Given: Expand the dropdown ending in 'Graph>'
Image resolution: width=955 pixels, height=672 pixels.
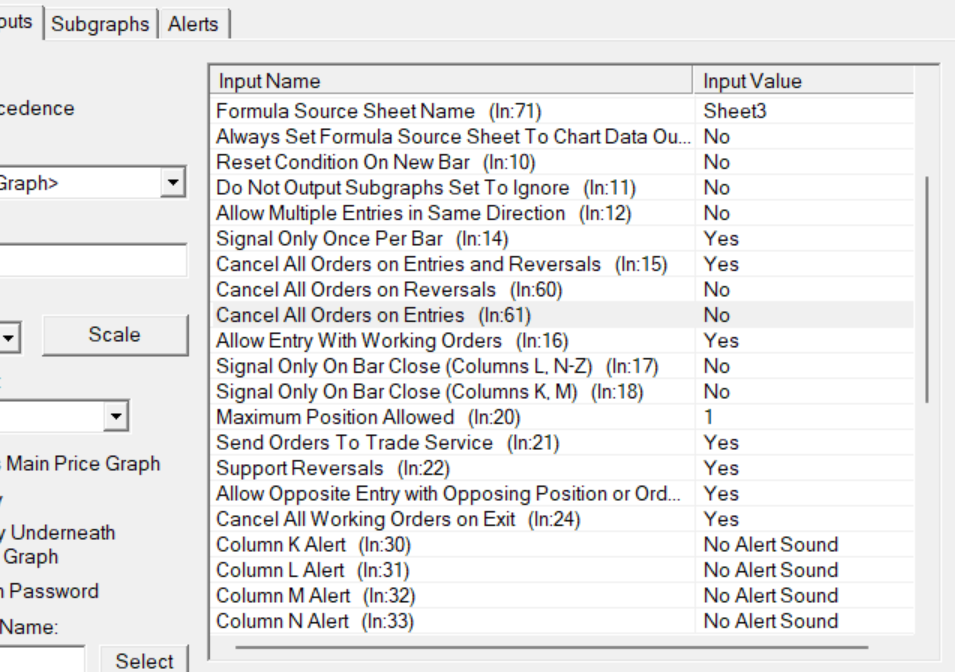Looking at the screenshot, I should (x=174, y=183).
